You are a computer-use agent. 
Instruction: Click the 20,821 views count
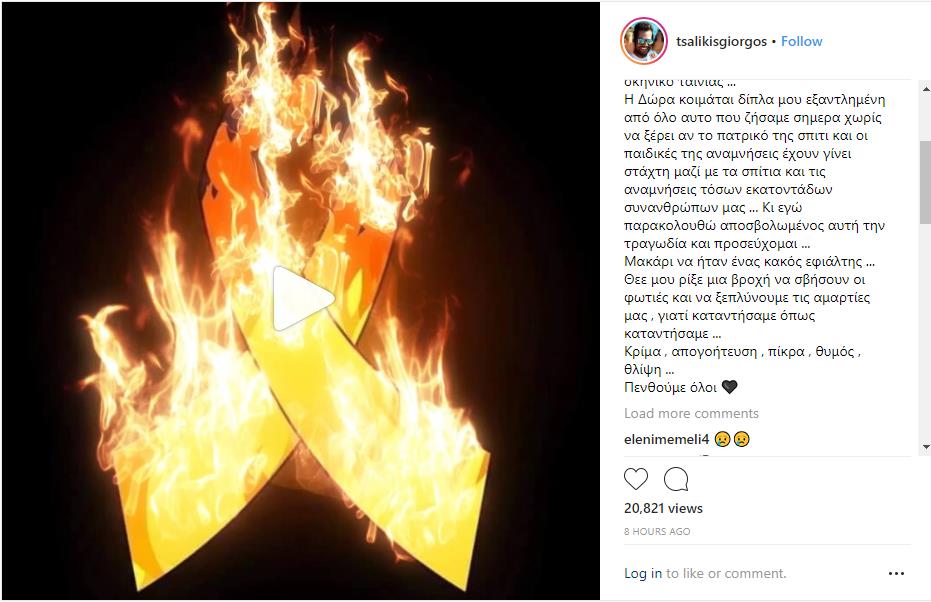coord(663,508)
